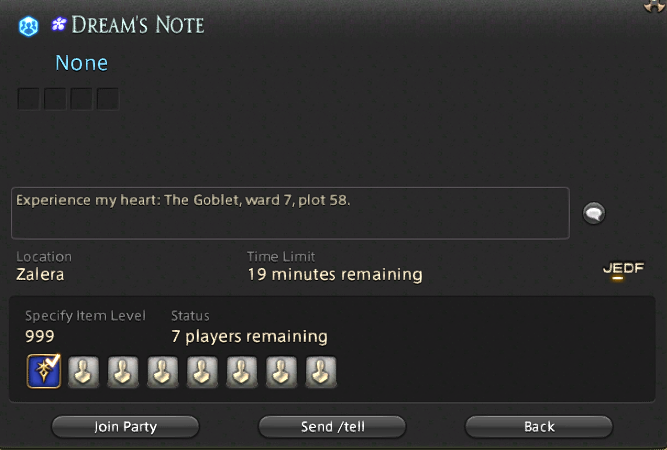Click the third empty player slot icon
Screen dimensions: 667x450
pyautogui.click(x=162, y=372)
